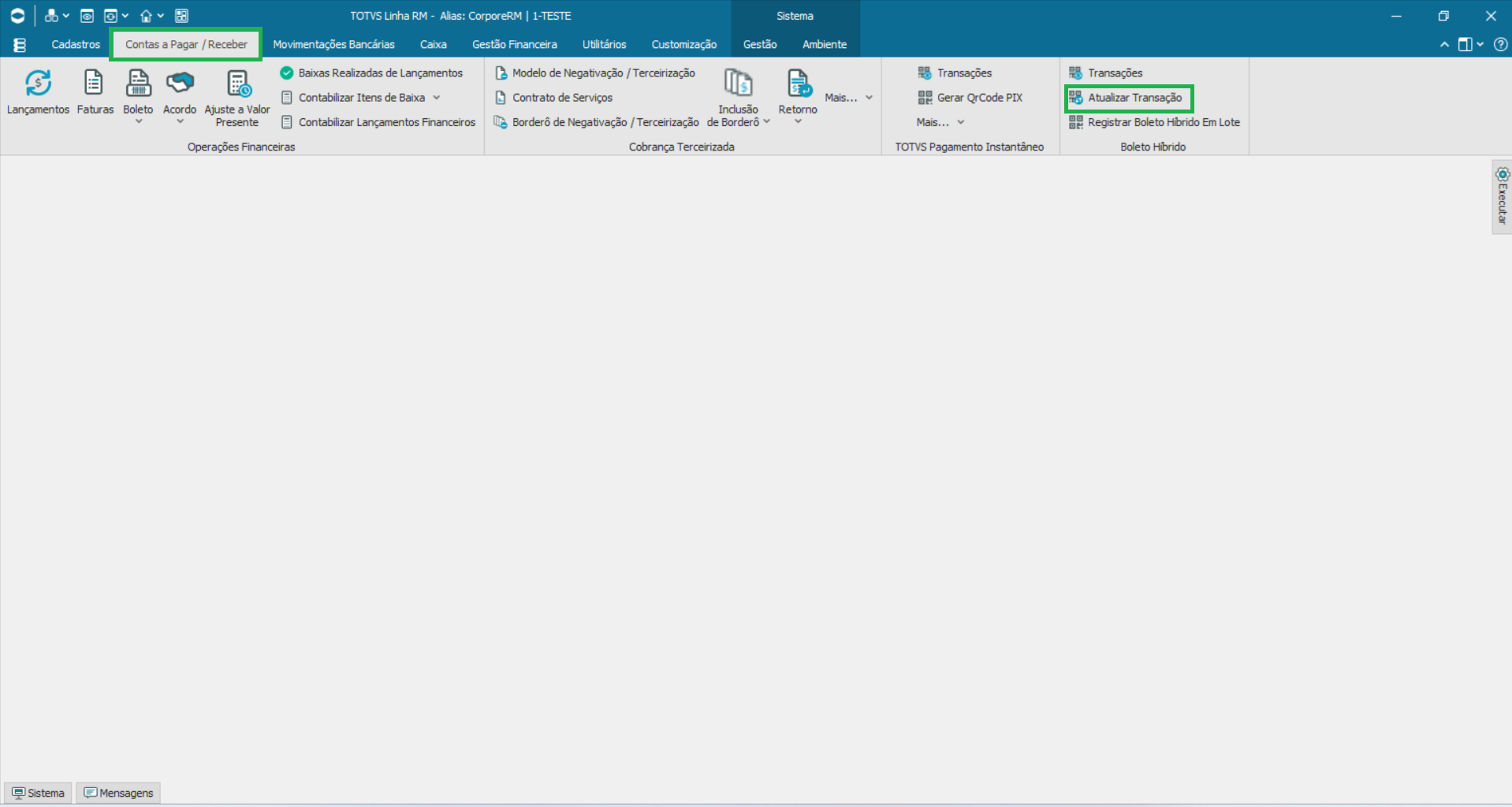
Task: Click the three-boxes hierarchy icon in title bar
Action: tap(51, 16)
